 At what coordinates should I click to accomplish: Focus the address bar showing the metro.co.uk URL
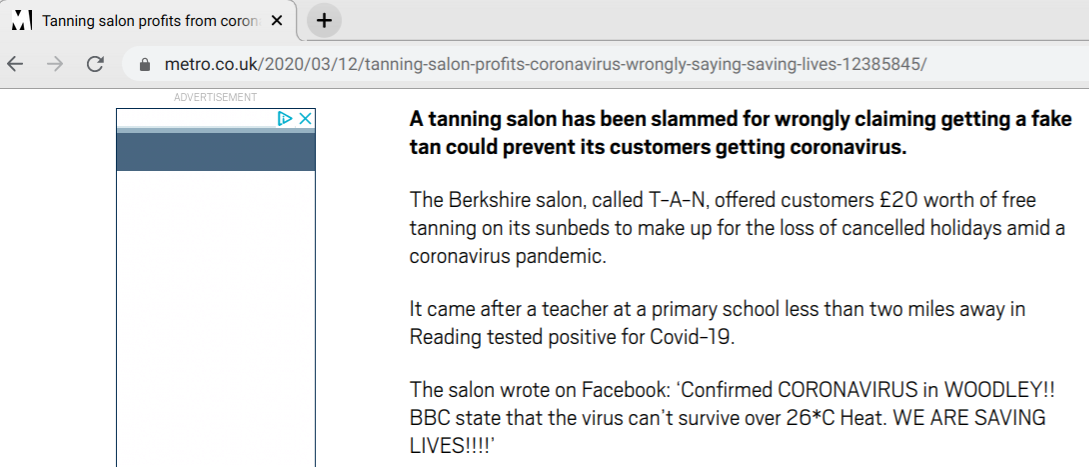pyautogui.click(x=604, y=65)
